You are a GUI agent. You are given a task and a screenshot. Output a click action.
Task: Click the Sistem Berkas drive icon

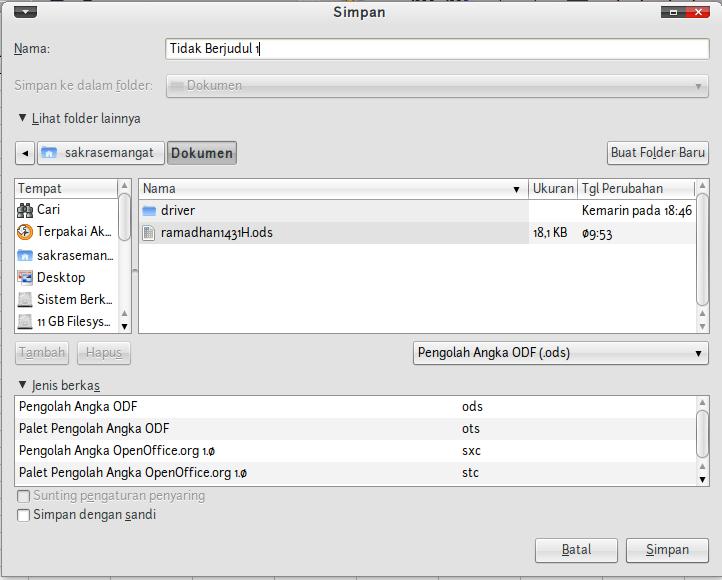25,300
